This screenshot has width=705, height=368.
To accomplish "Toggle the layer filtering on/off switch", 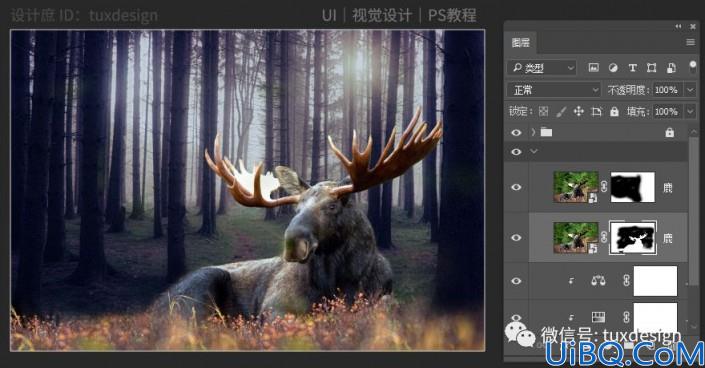I will pyautogui.click(x=692, y=67).
